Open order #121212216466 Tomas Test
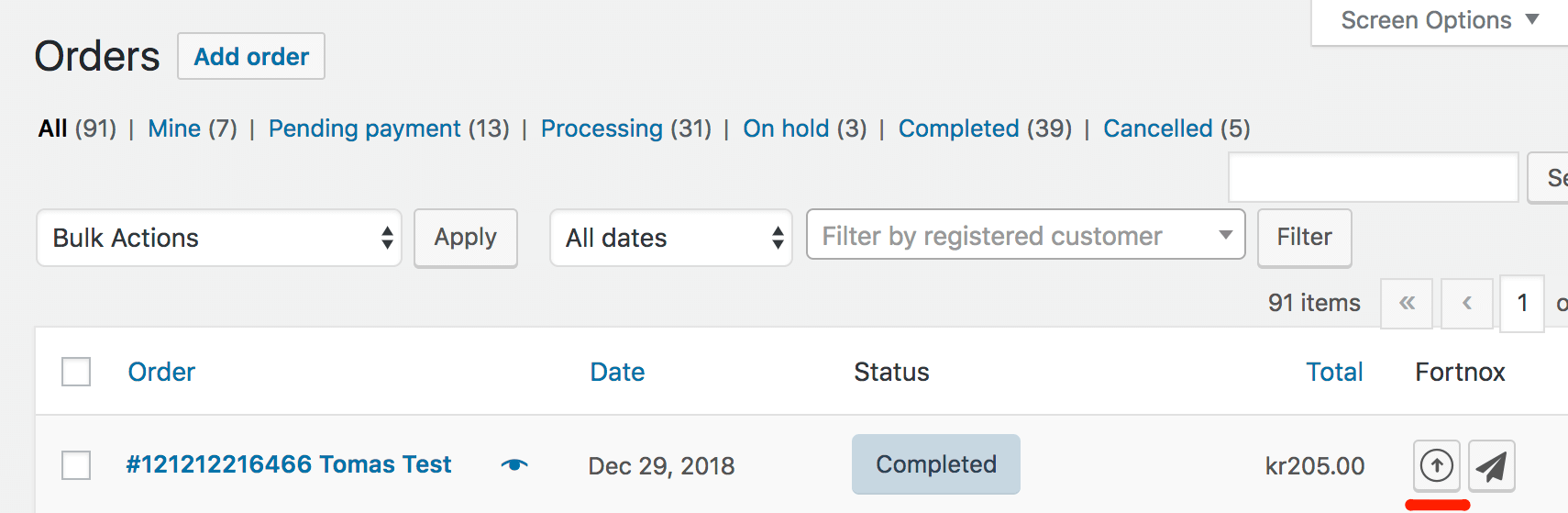This screenshot has height=513, width=1568. point(289,464)
